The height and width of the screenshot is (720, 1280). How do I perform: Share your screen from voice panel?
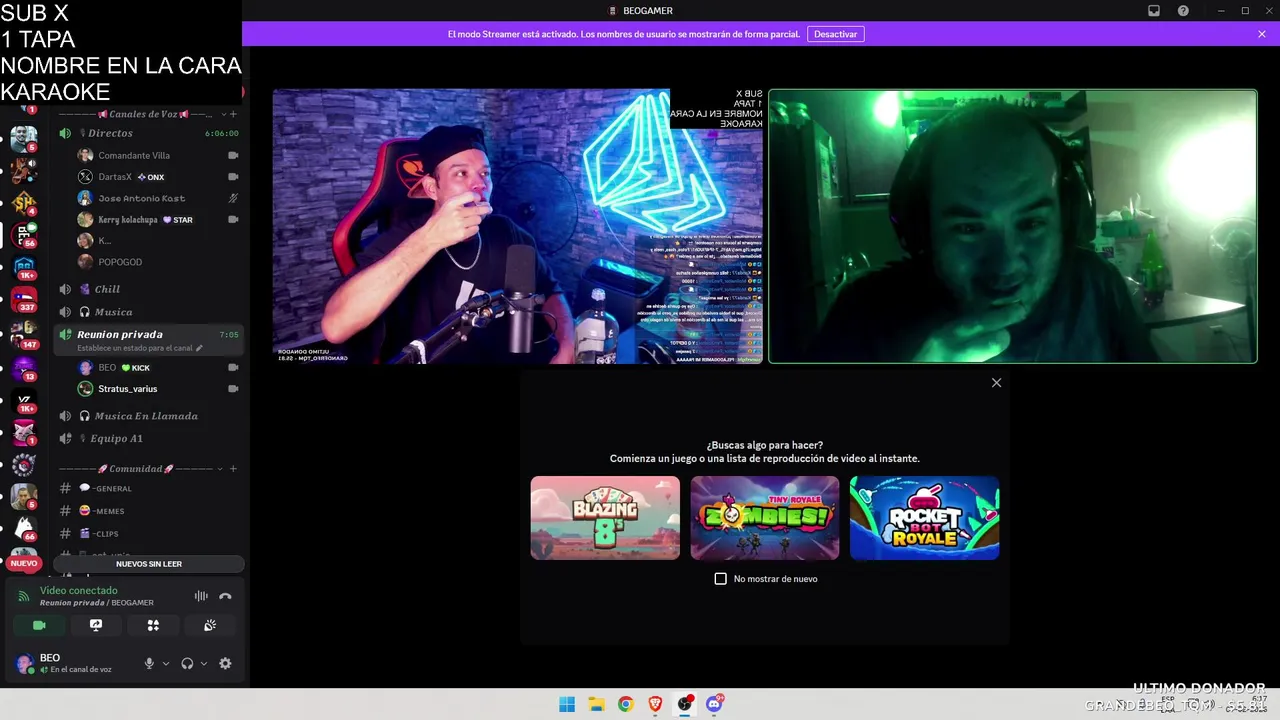point(96,625)
